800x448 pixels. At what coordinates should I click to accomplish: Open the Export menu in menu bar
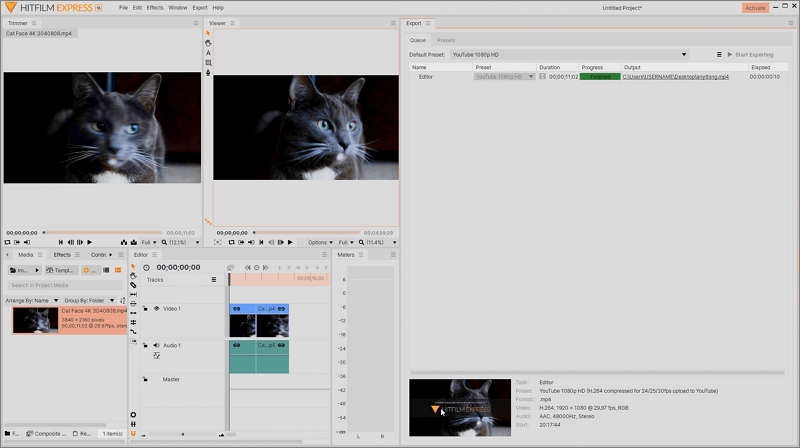click(200, 8)
